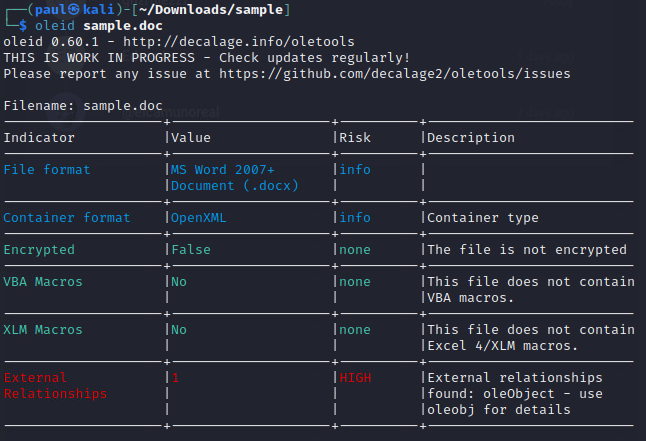The height and width of the screenshot is (441, 646).
Task: Click the Risk column header
Action: (x=355, y=137)
